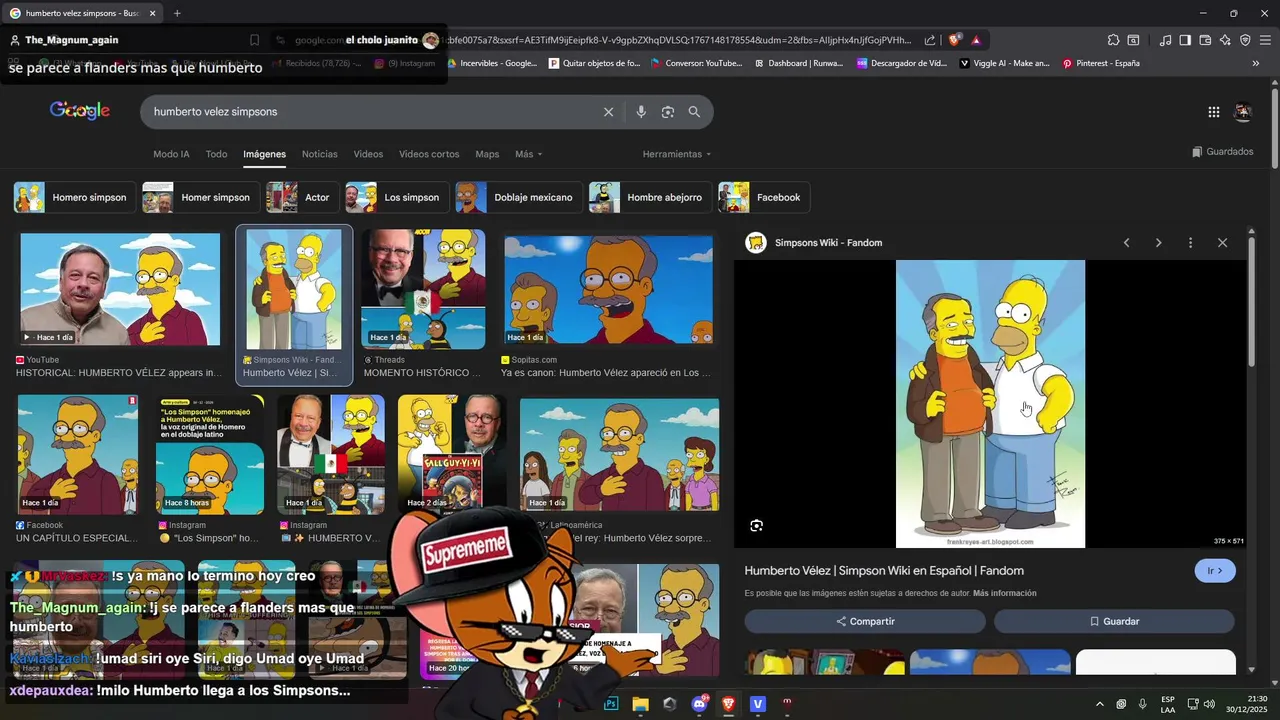Open Brave Rewards triangle icon
This screenshot has height=720, width=1280.
[976, 40]
